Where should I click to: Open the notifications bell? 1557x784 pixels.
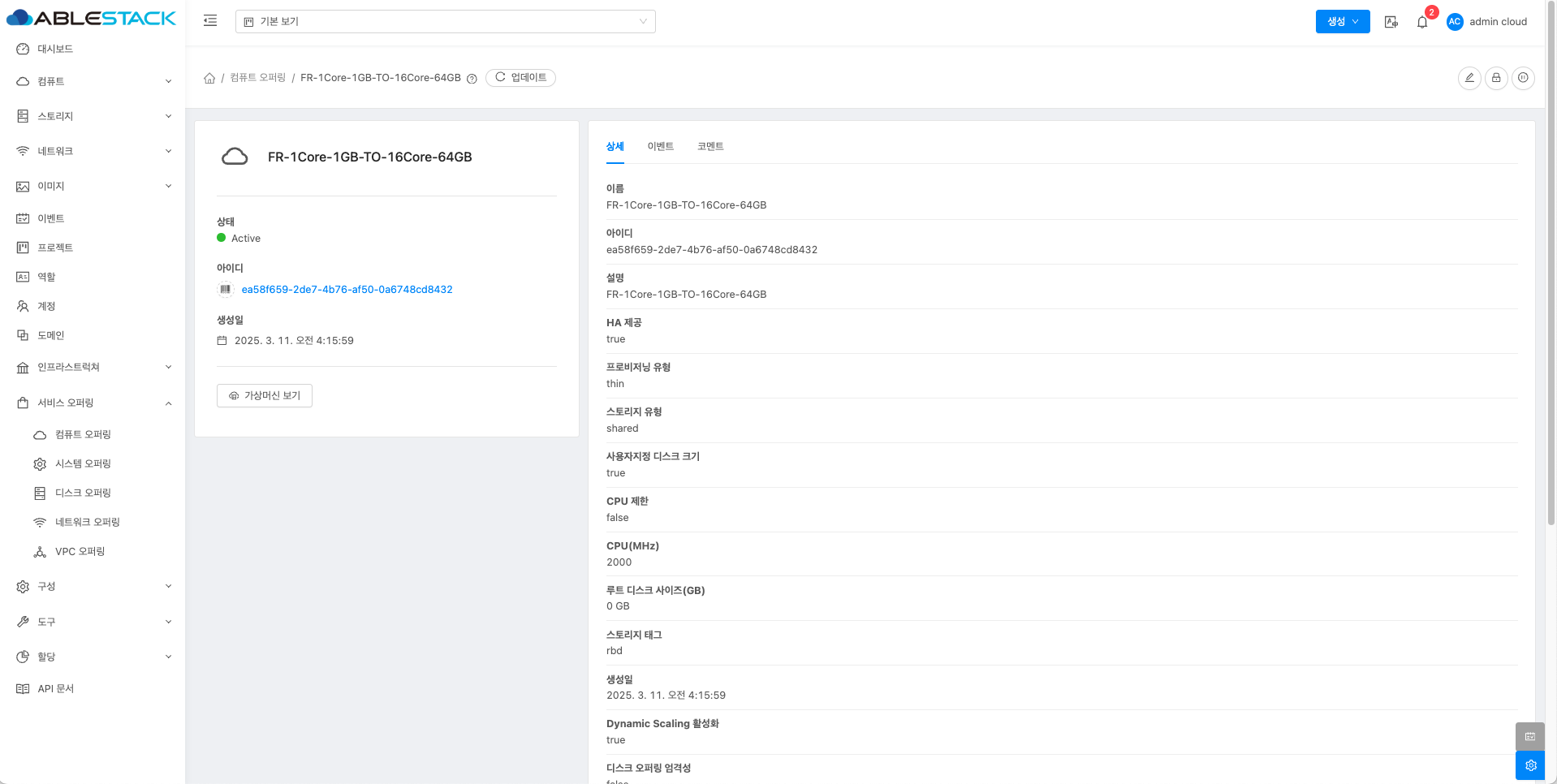[x=1422, y=22]
